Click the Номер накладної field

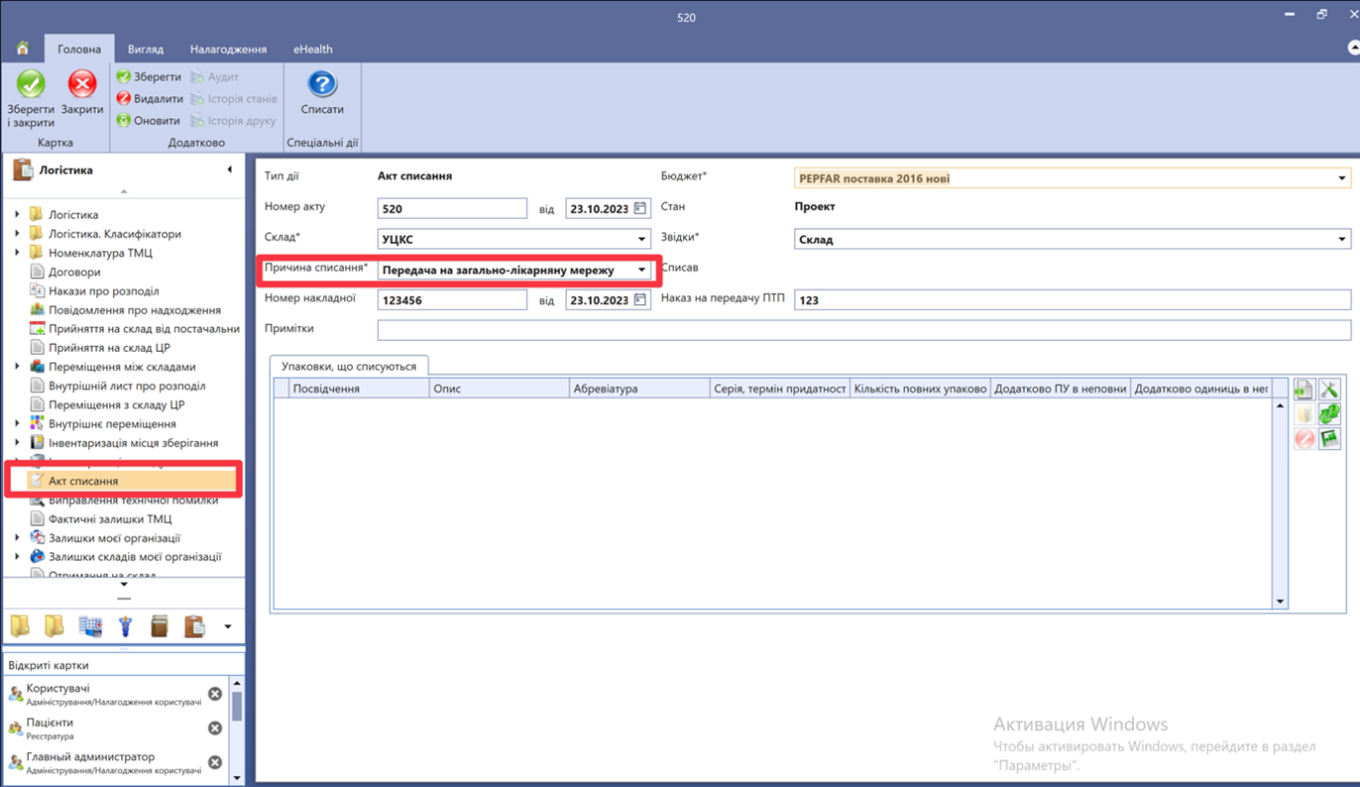452,300
